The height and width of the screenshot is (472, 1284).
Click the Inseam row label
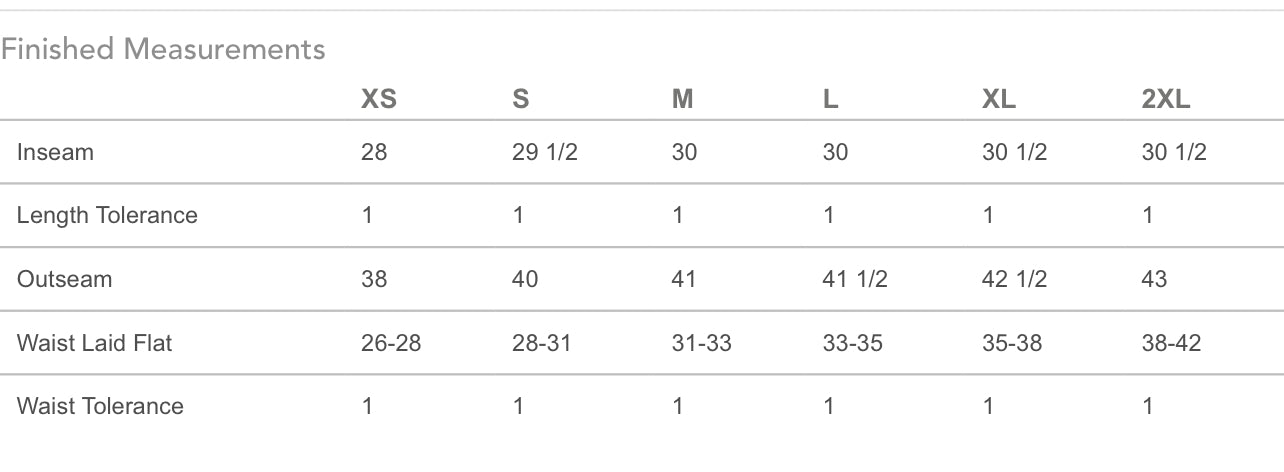pyautogui.click(x=55, y=152)
